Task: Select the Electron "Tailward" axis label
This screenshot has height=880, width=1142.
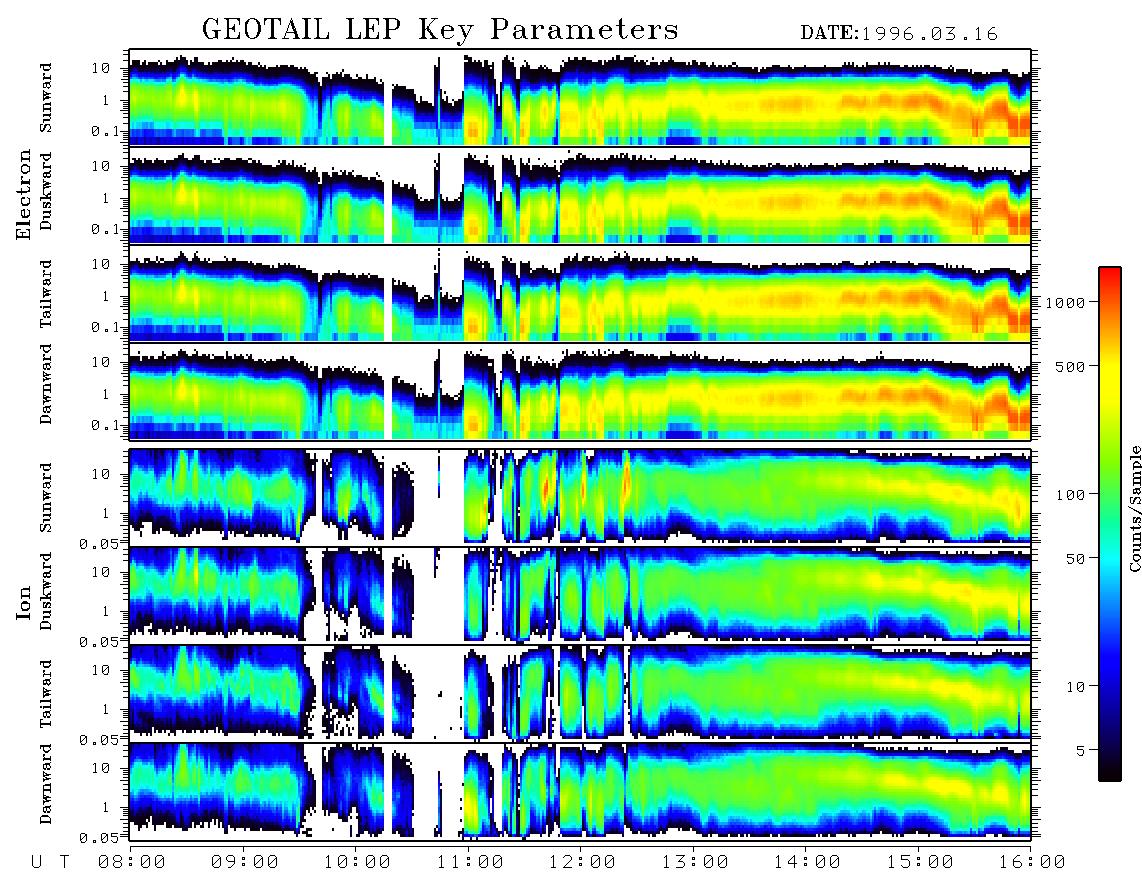Action: pos(46,294)
